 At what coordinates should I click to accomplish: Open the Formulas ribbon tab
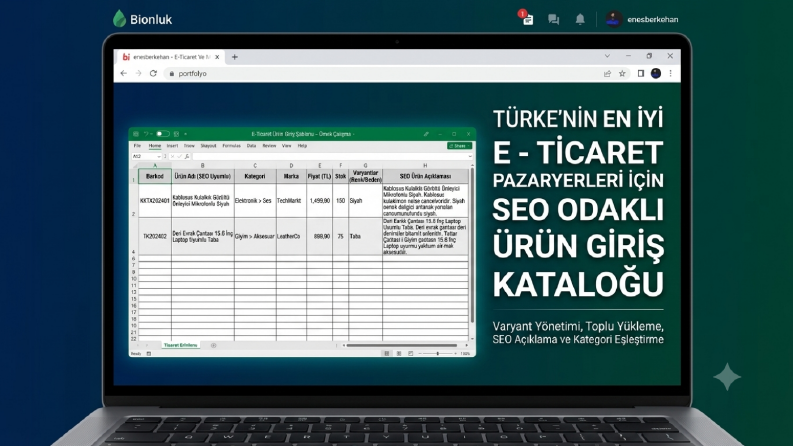click(x=231, y=146)
